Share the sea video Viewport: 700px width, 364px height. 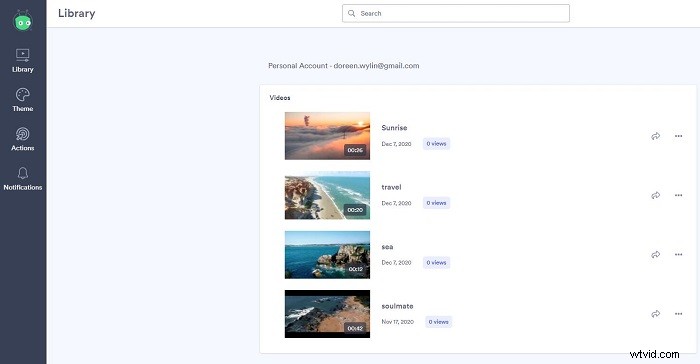[x=655, y=255]
